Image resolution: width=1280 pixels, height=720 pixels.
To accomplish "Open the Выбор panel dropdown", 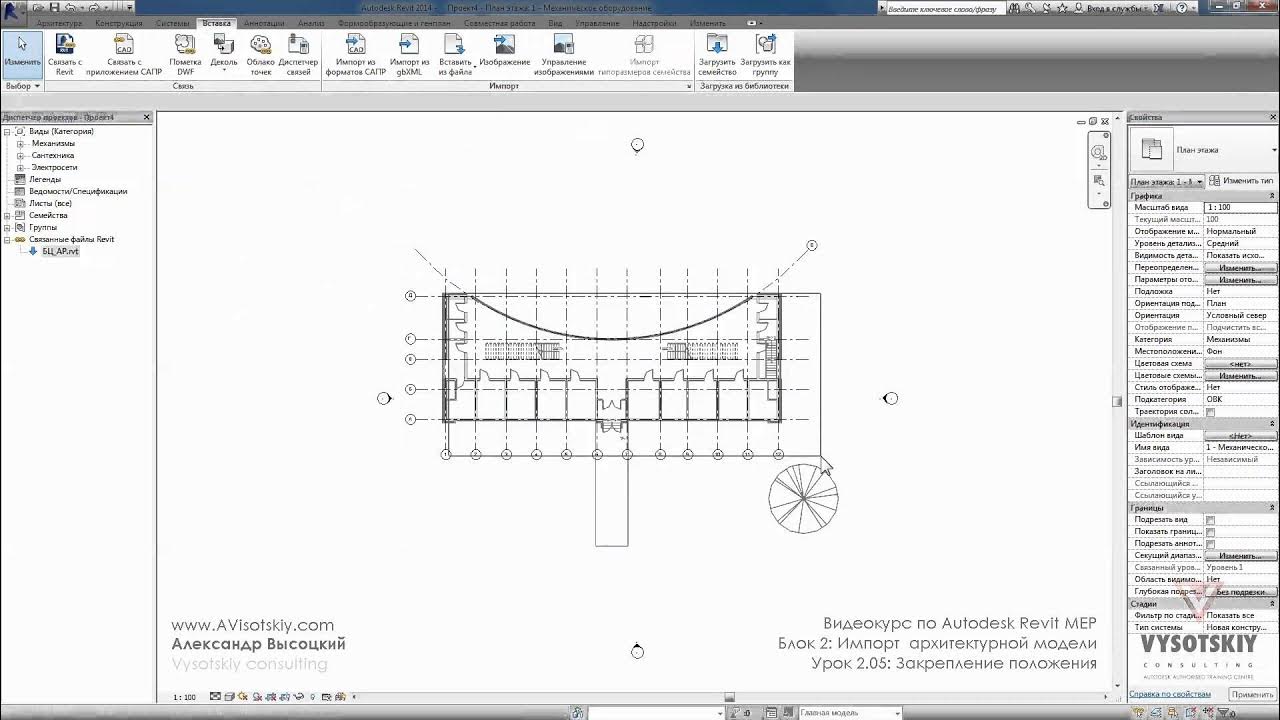I will click(22, 86).
